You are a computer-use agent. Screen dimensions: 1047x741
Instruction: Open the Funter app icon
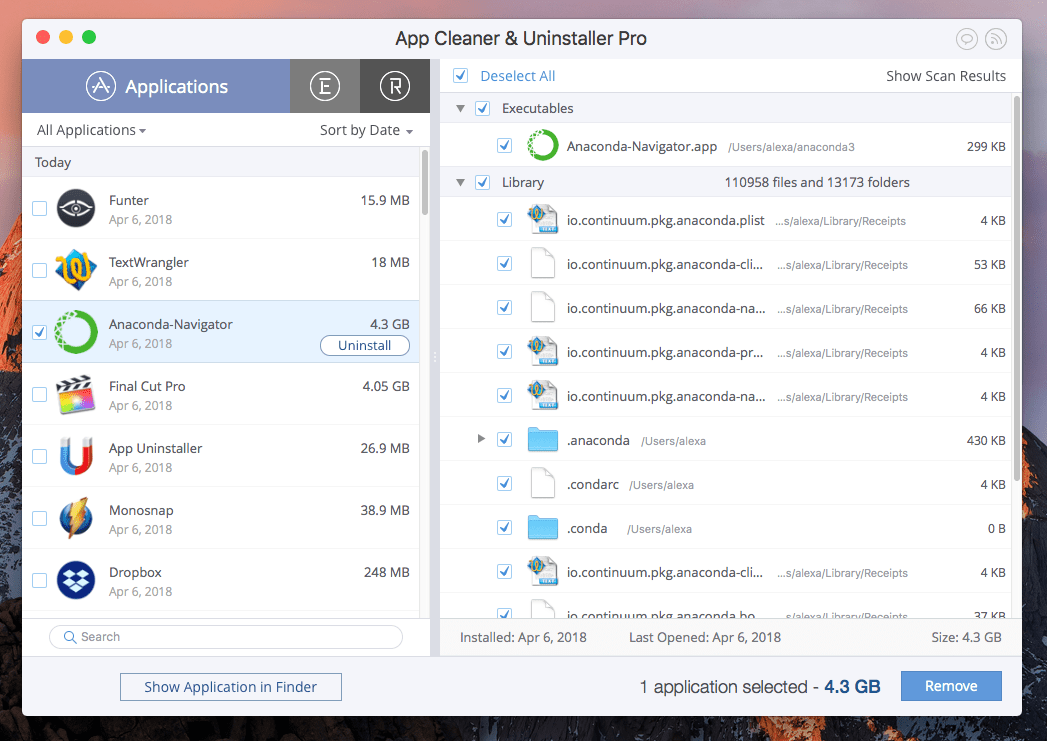tap(76, 208)
